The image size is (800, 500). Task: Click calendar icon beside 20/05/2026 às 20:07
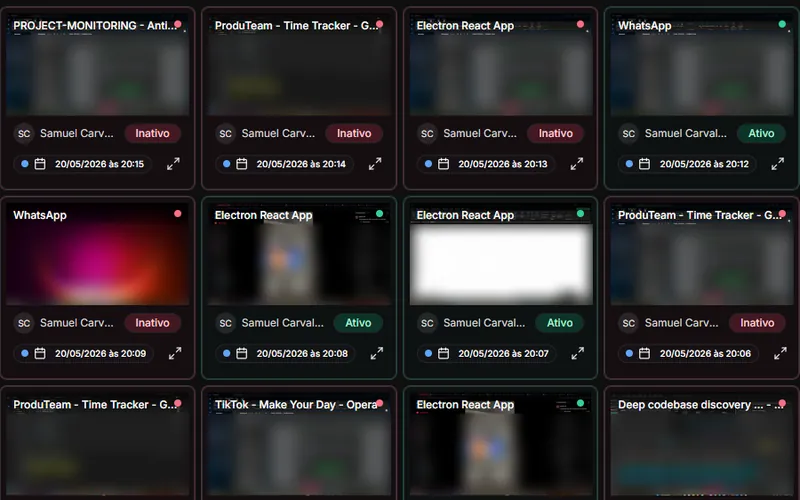click(443, 353)
